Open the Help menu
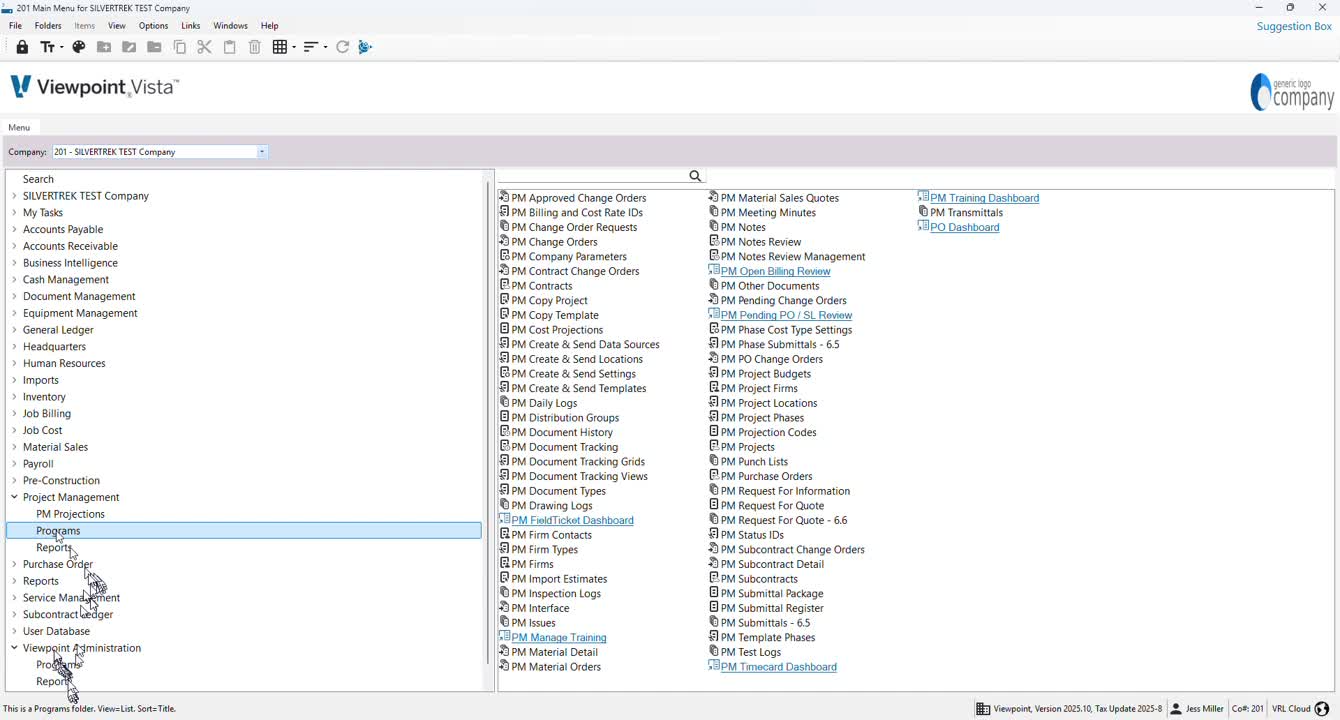The width and height of the screenshot is (1340, 720). click(x=270, y=26)
